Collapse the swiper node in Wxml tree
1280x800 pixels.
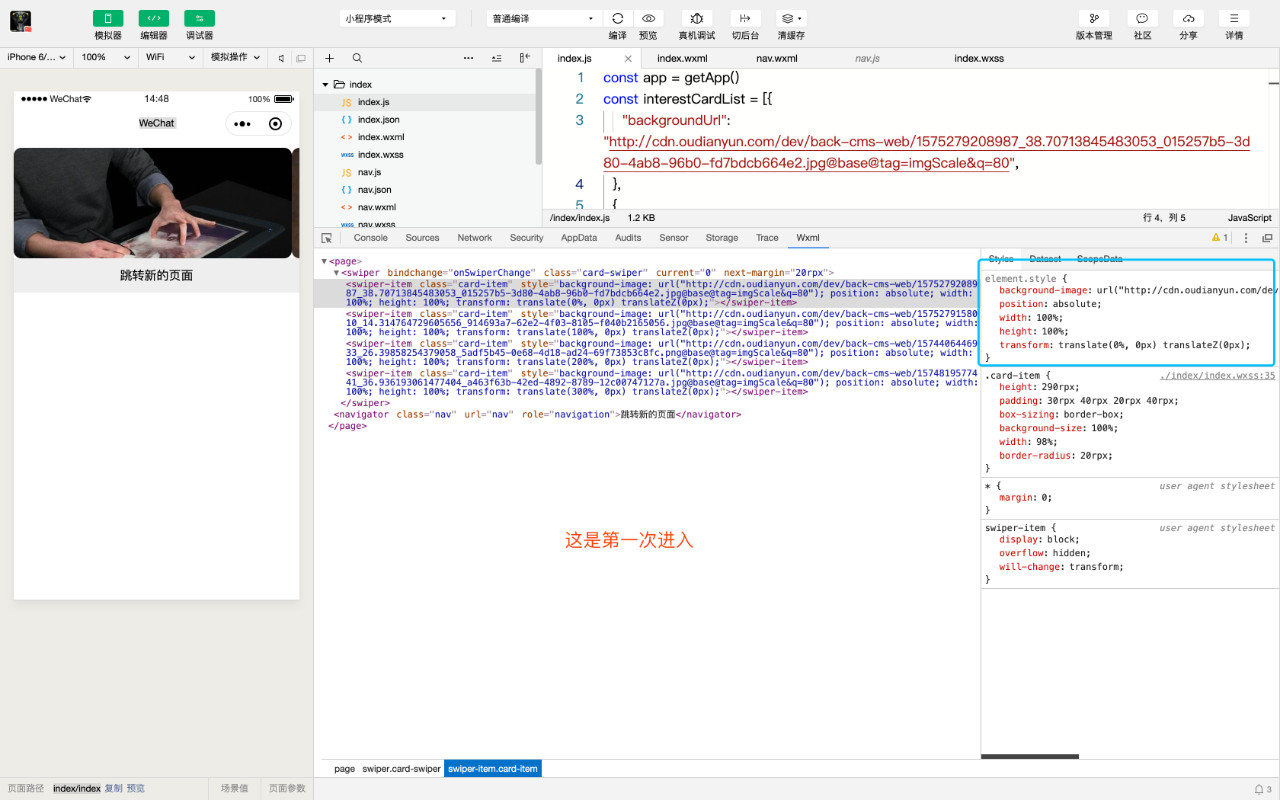[336, 272]
